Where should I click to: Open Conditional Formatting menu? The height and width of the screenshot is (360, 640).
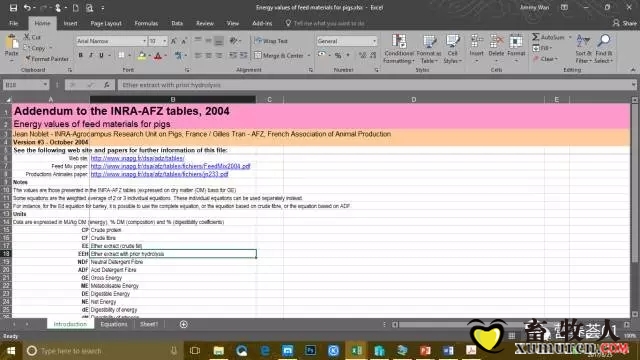(x=399, y=49)
